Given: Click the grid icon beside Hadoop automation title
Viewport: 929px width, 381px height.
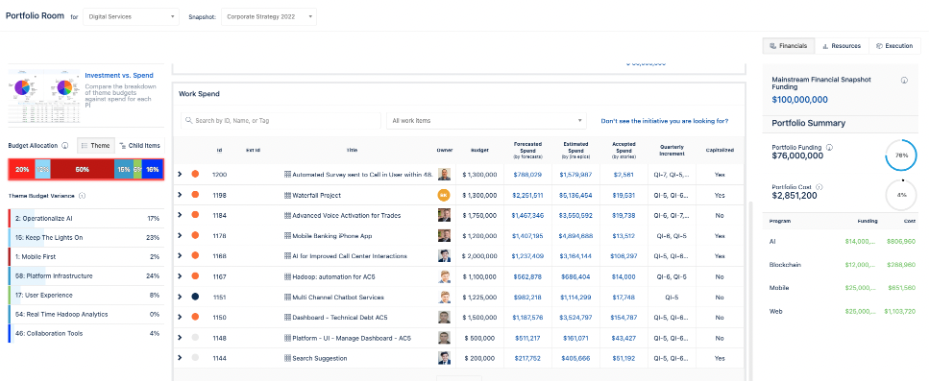Looking at the screenshot, I should 287,277.
